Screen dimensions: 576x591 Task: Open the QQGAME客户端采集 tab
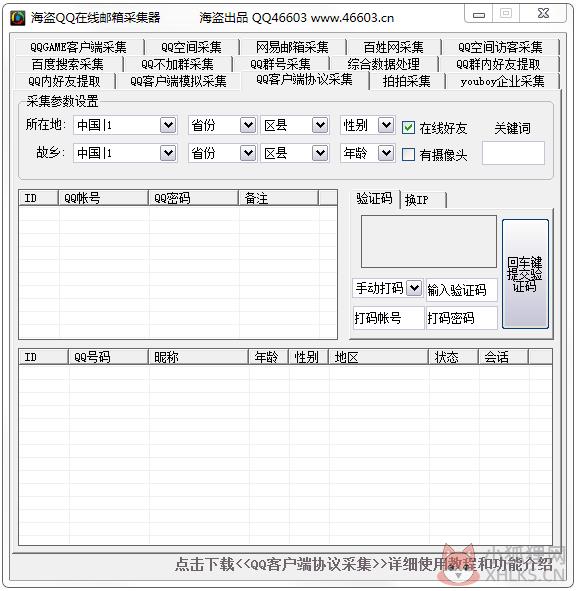click(78, 47)
